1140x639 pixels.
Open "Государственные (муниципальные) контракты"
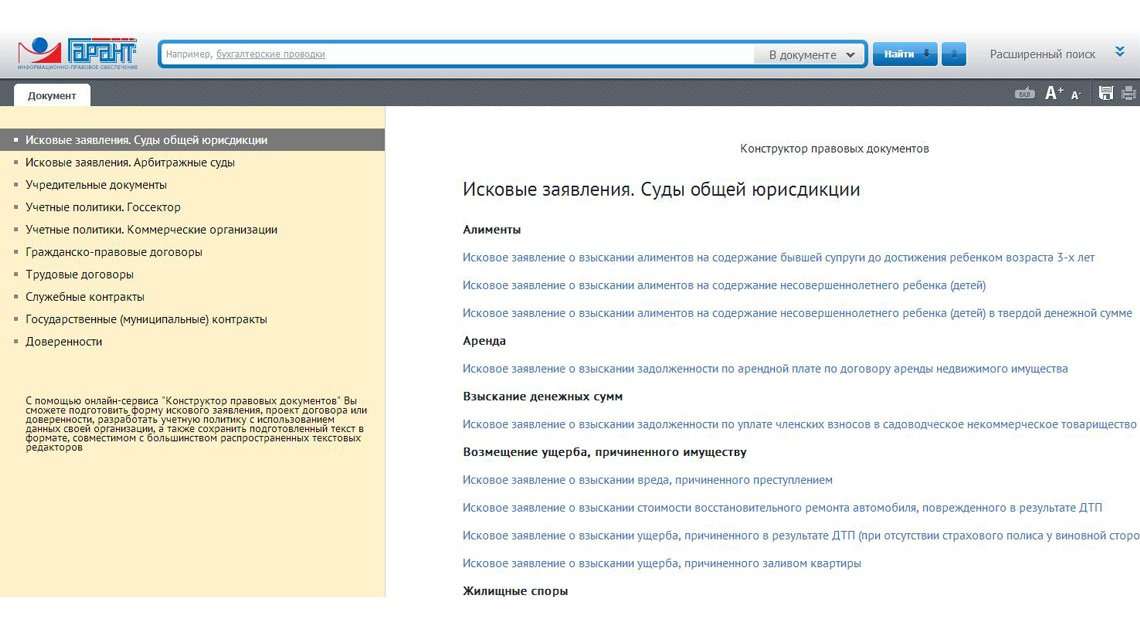[146, 319]
